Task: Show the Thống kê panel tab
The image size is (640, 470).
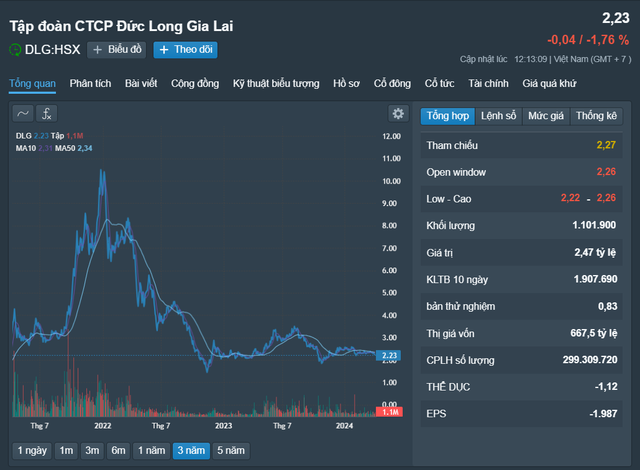Action: pos(598,116)
